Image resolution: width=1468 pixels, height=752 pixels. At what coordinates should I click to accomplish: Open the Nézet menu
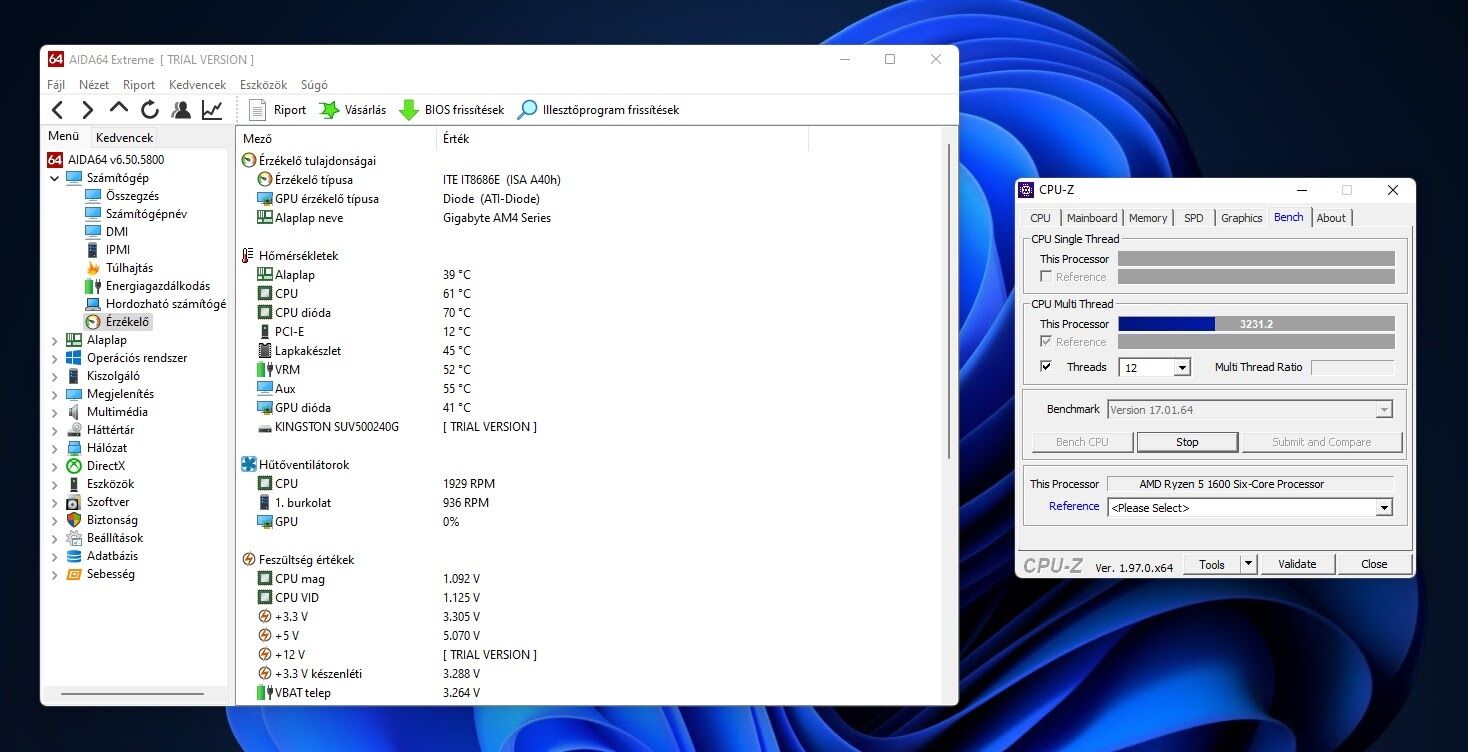click(94, 85)
